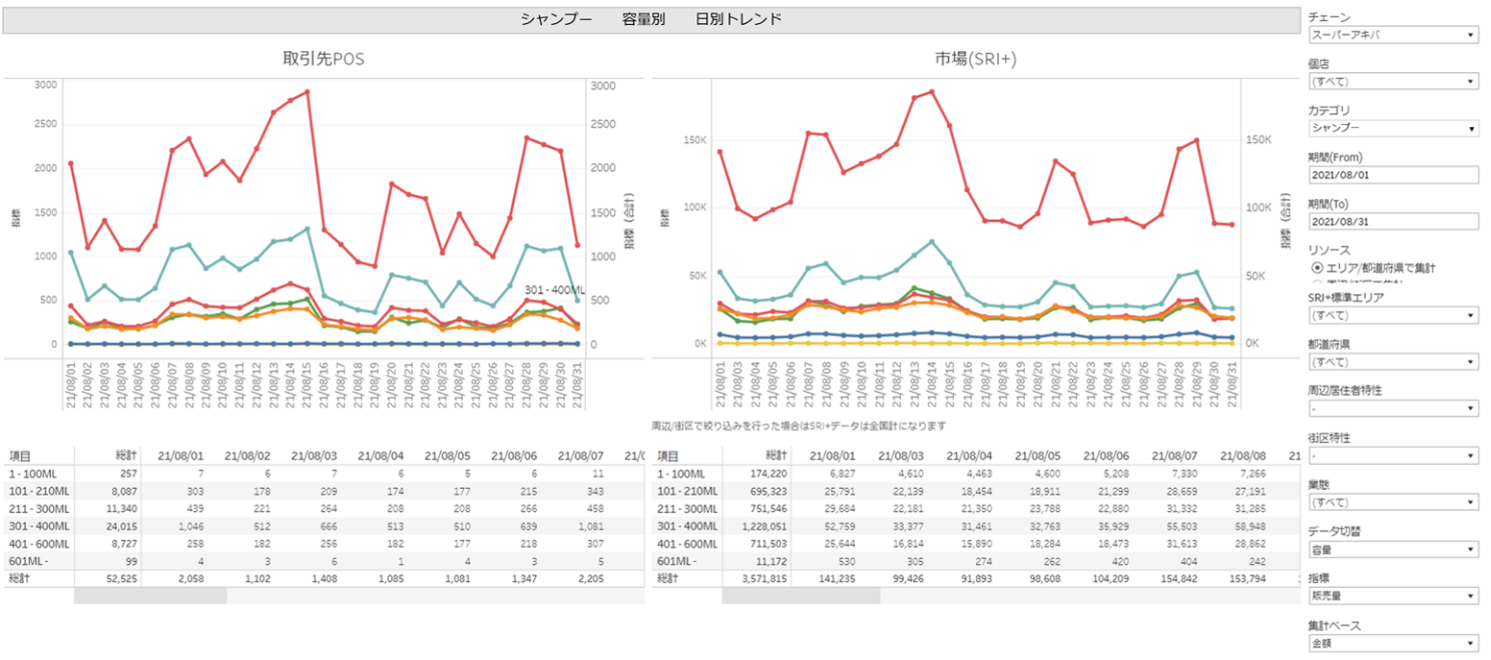Open the 街区特性 dropdown
This screenshot has width=1491, height=660.
click(1393, 456)
